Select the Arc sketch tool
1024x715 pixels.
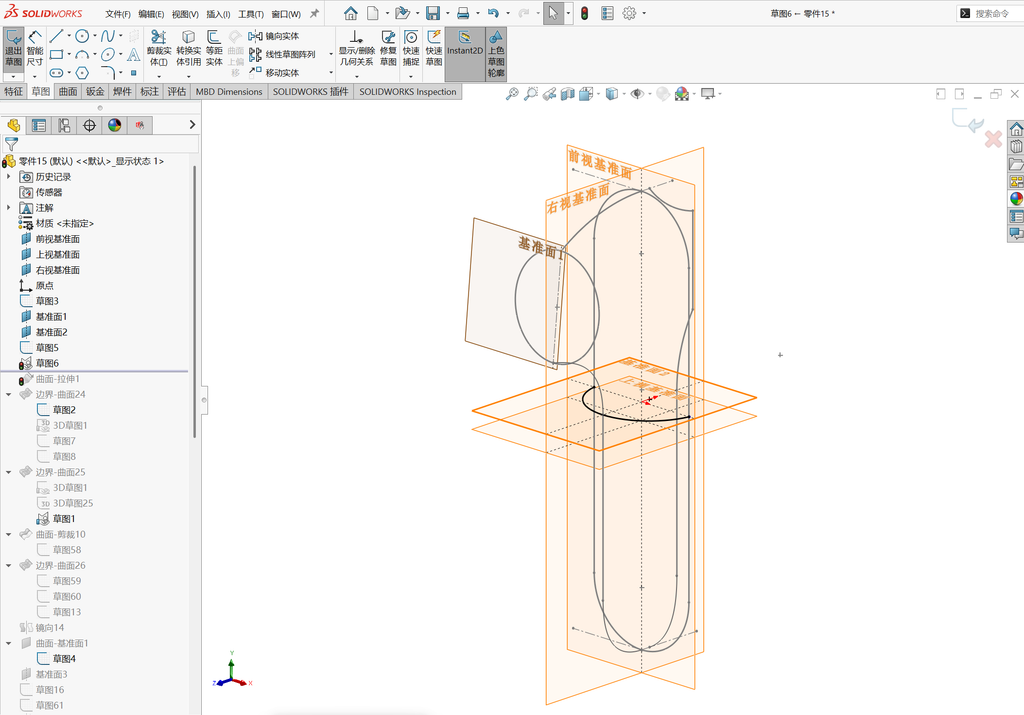click(82, 54)
